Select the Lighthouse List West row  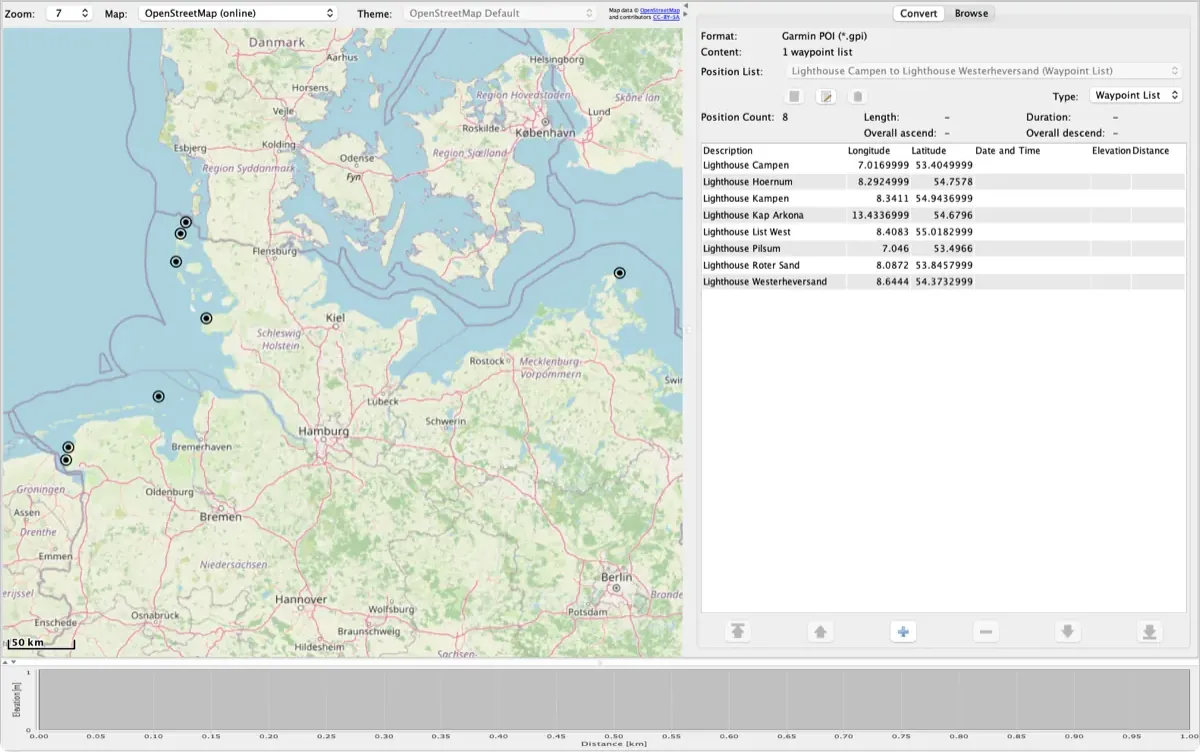point(944,232)
